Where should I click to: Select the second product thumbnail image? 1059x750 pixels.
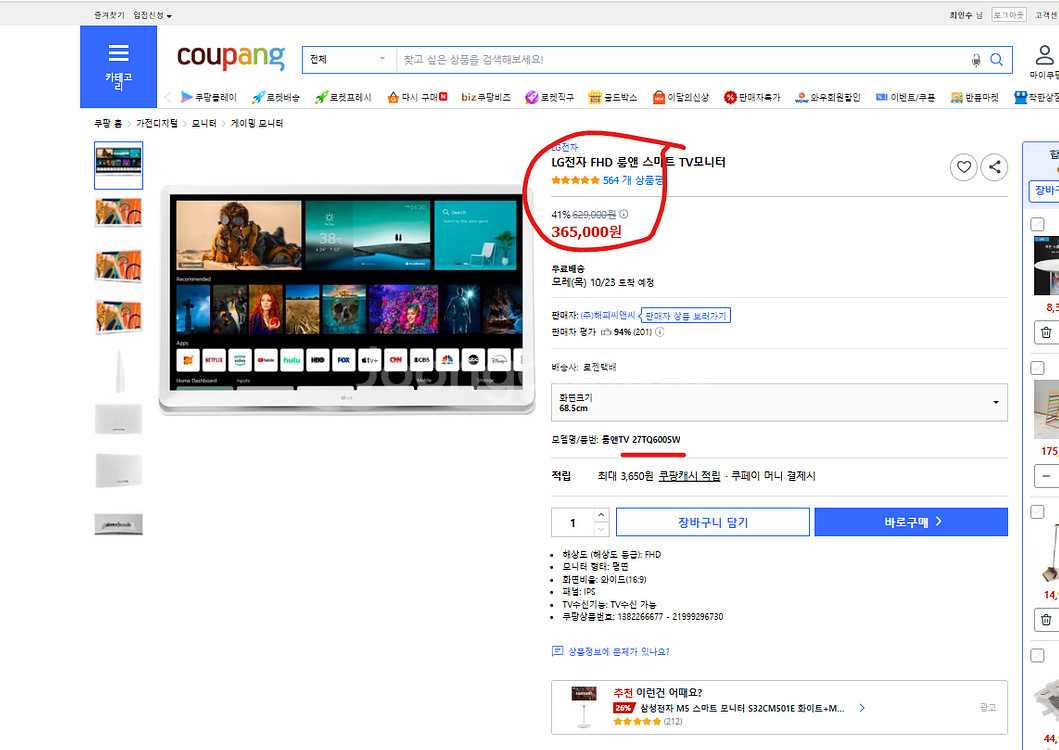coord(118,212)
